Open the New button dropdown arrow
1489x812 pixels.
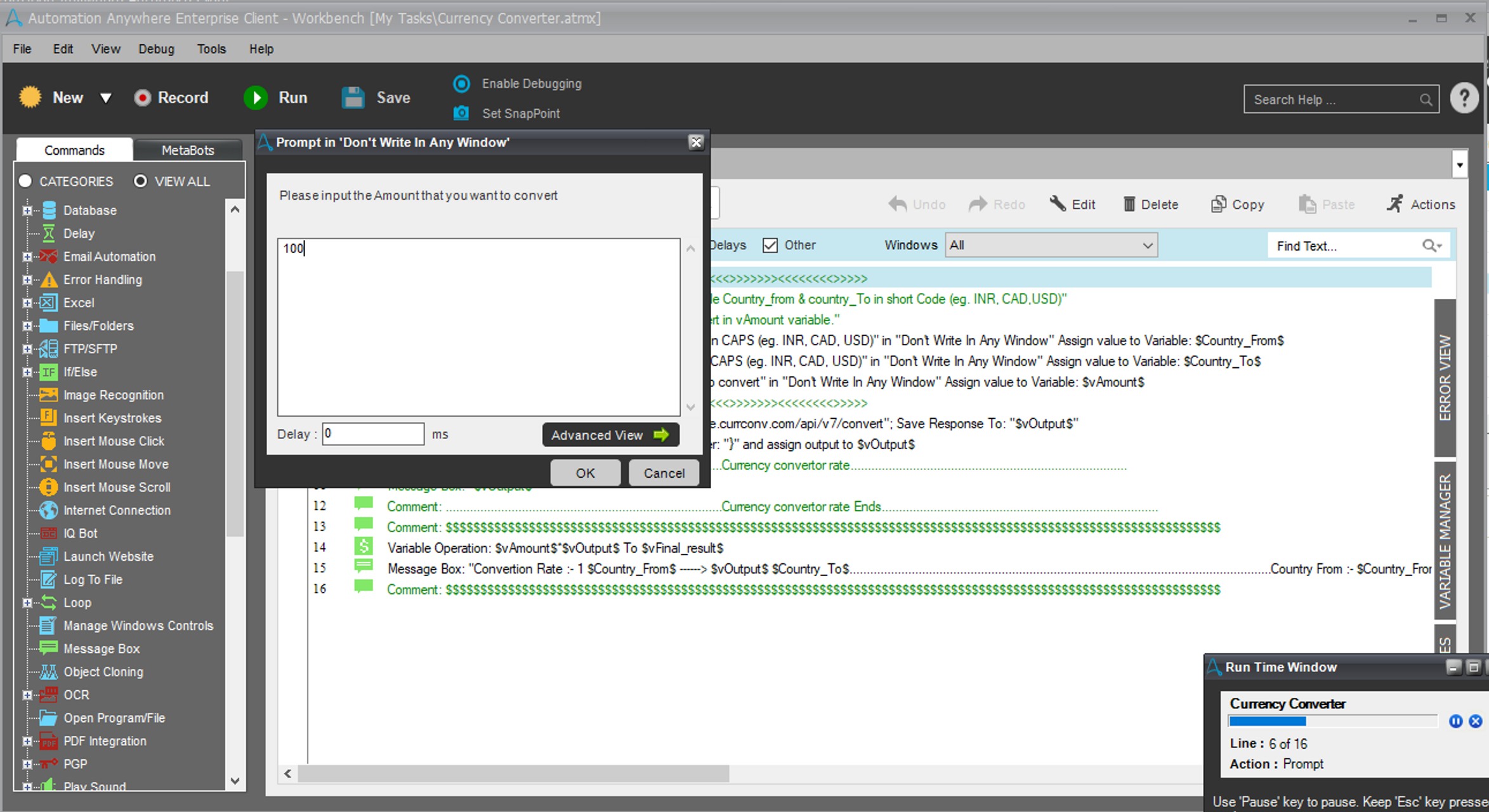106,98
